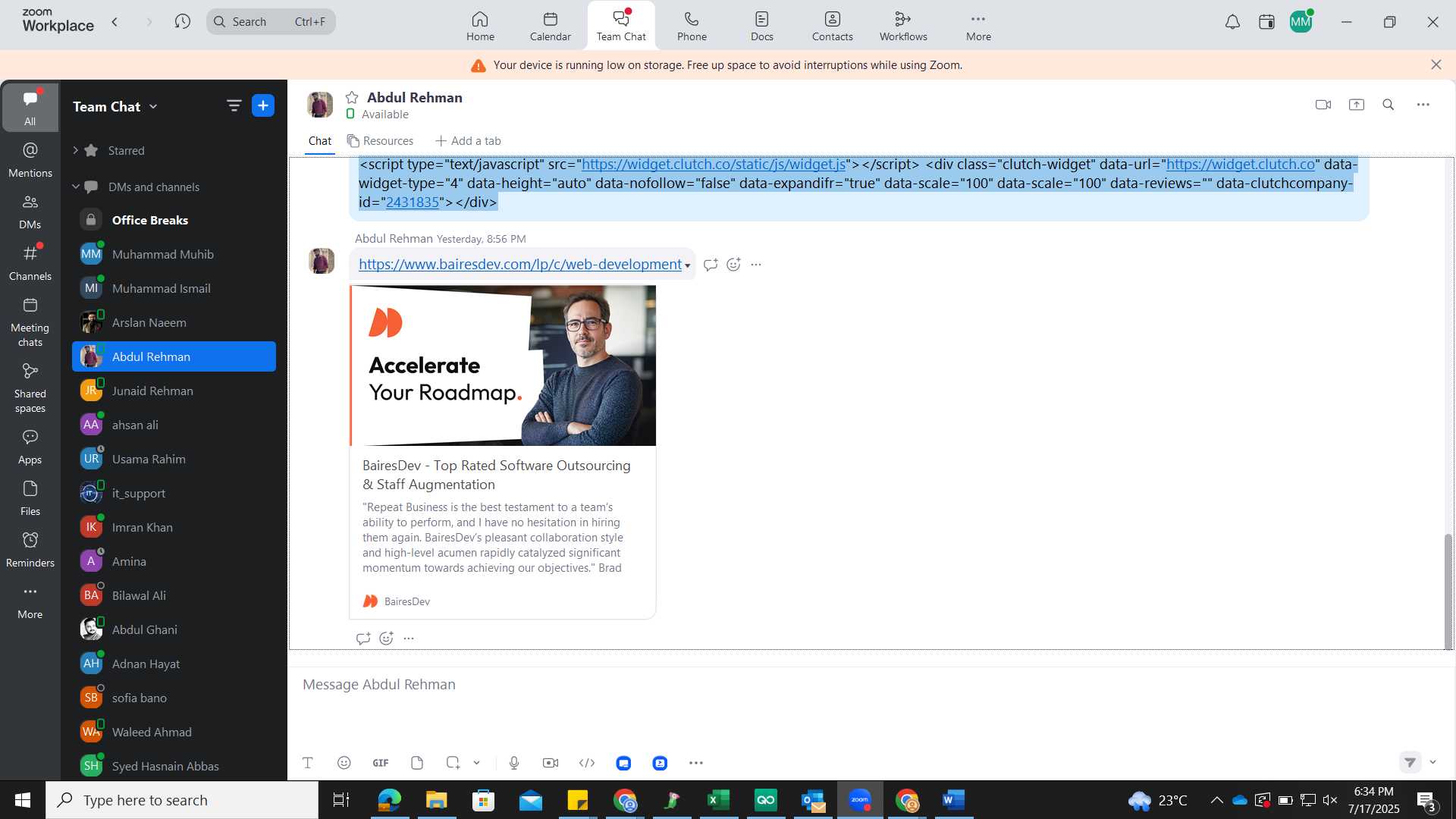Open the emoji picker in composer

click(344, 763)
